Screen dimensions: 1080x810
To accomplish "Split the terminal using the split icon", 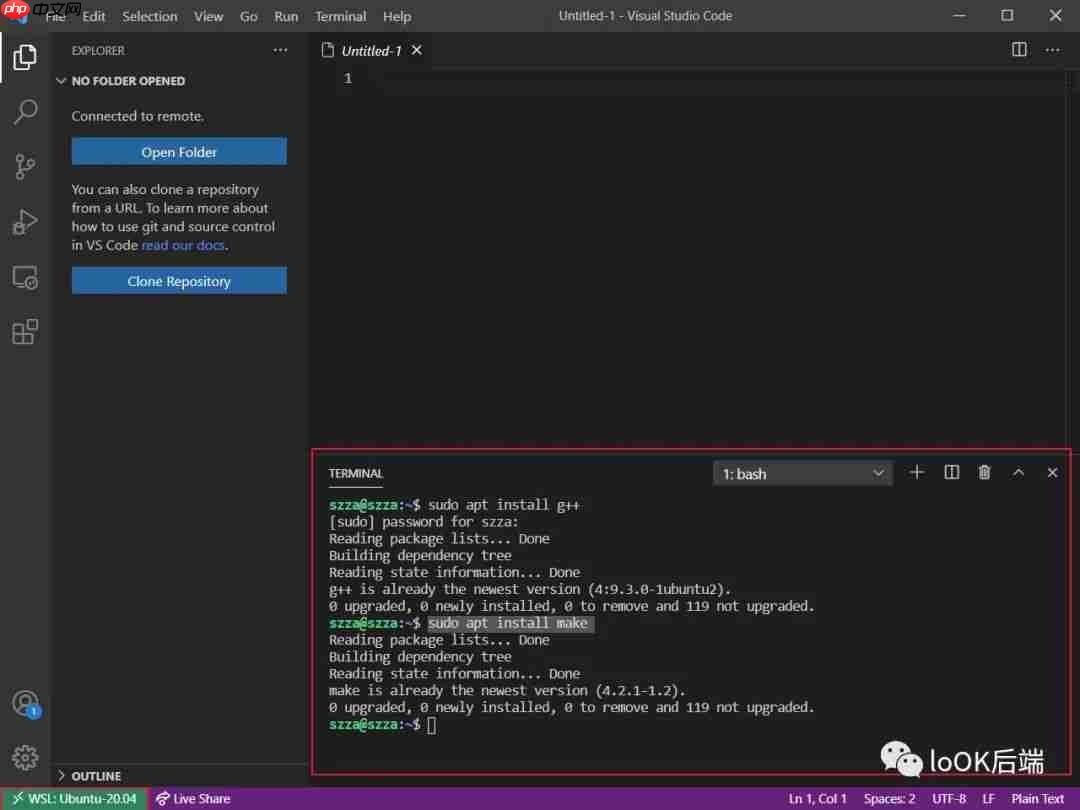I will point(950,472).
